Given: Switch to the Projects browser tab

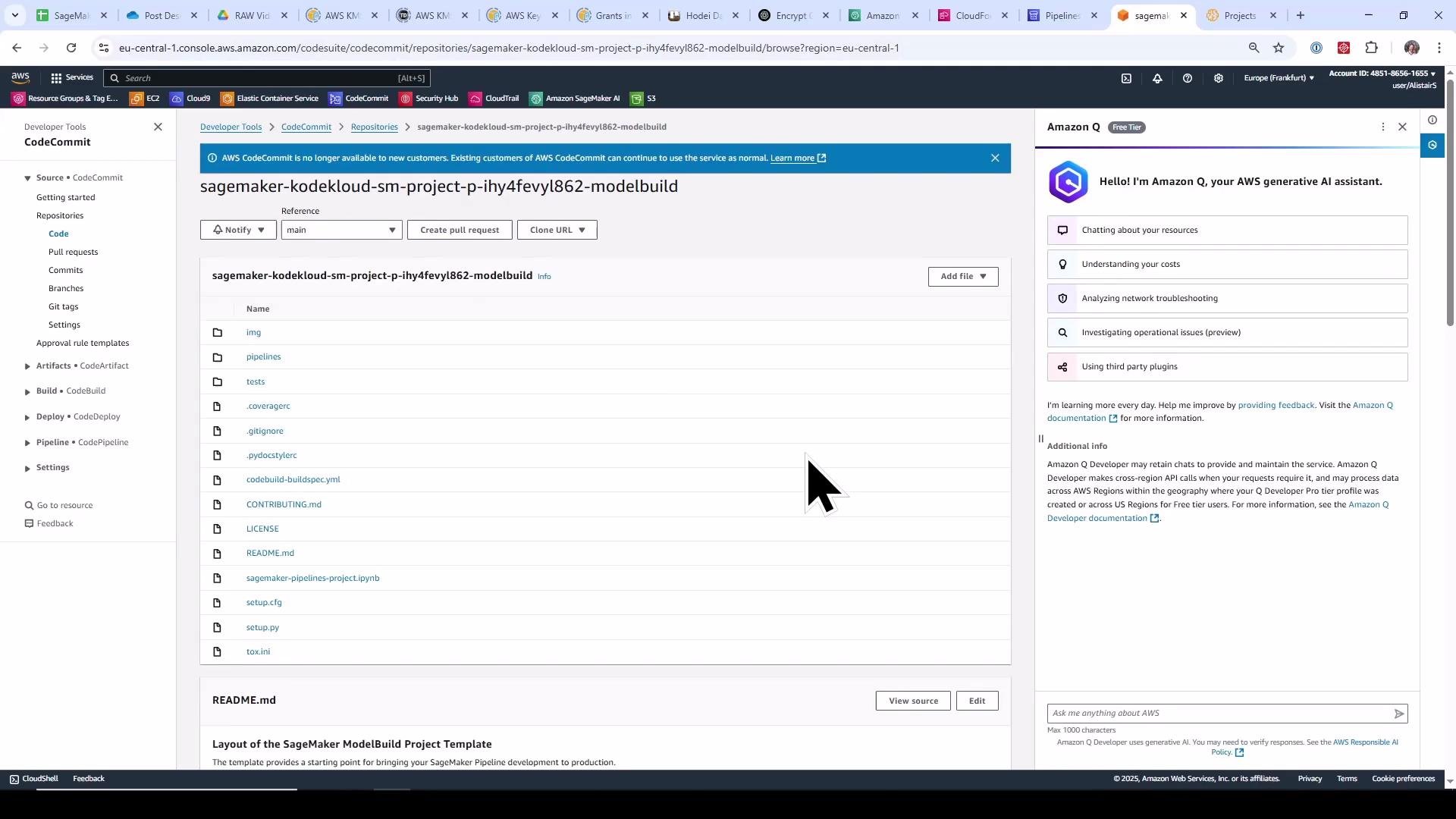Looking at the screenshot, I should (1240, 15).
